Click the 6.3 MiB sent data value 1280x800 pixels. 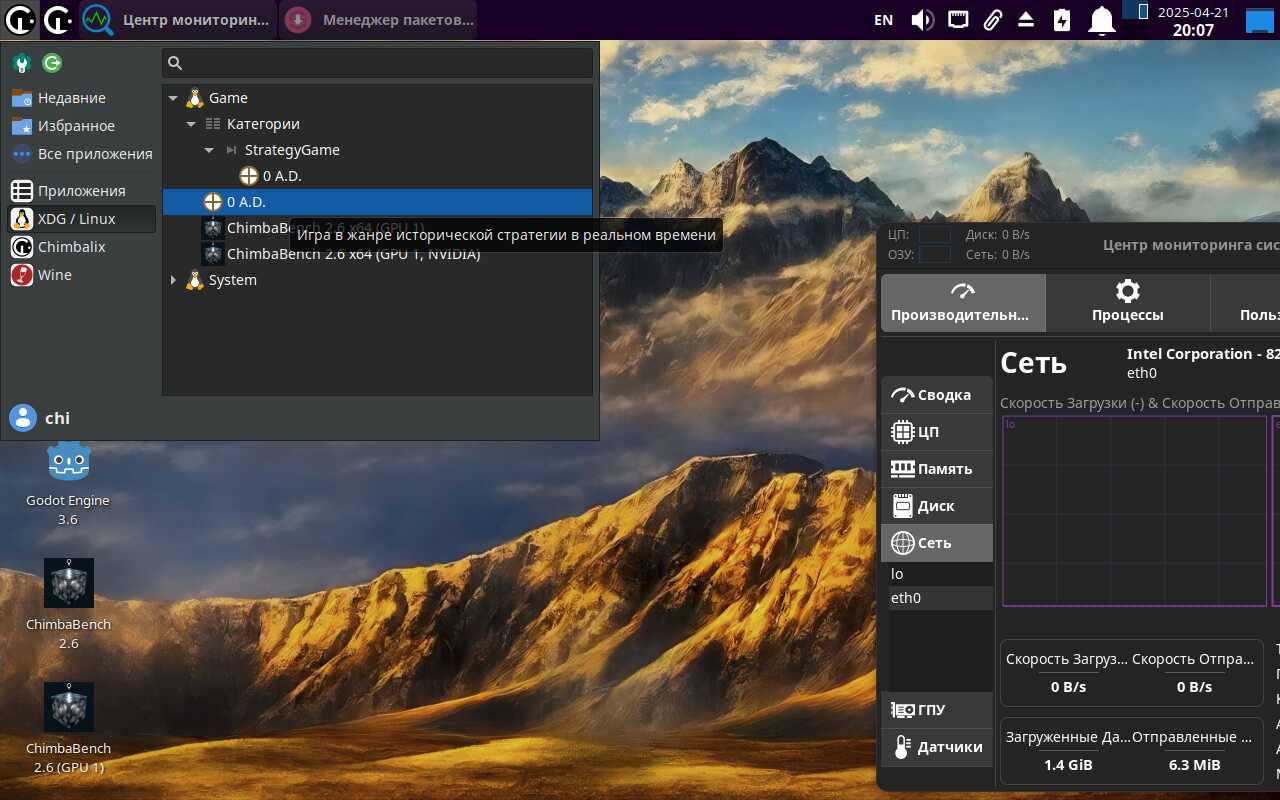[x=1194, y=765]
